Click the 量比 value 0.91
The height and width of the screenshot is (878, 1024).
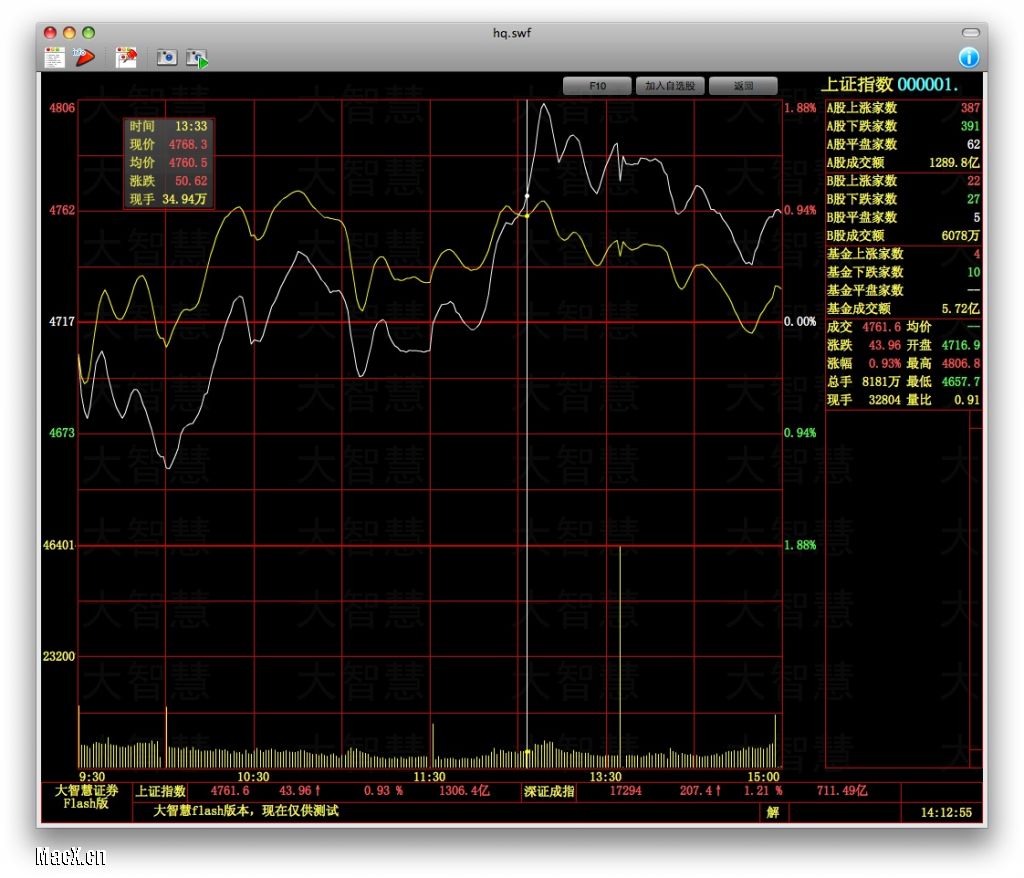point(967,400)
